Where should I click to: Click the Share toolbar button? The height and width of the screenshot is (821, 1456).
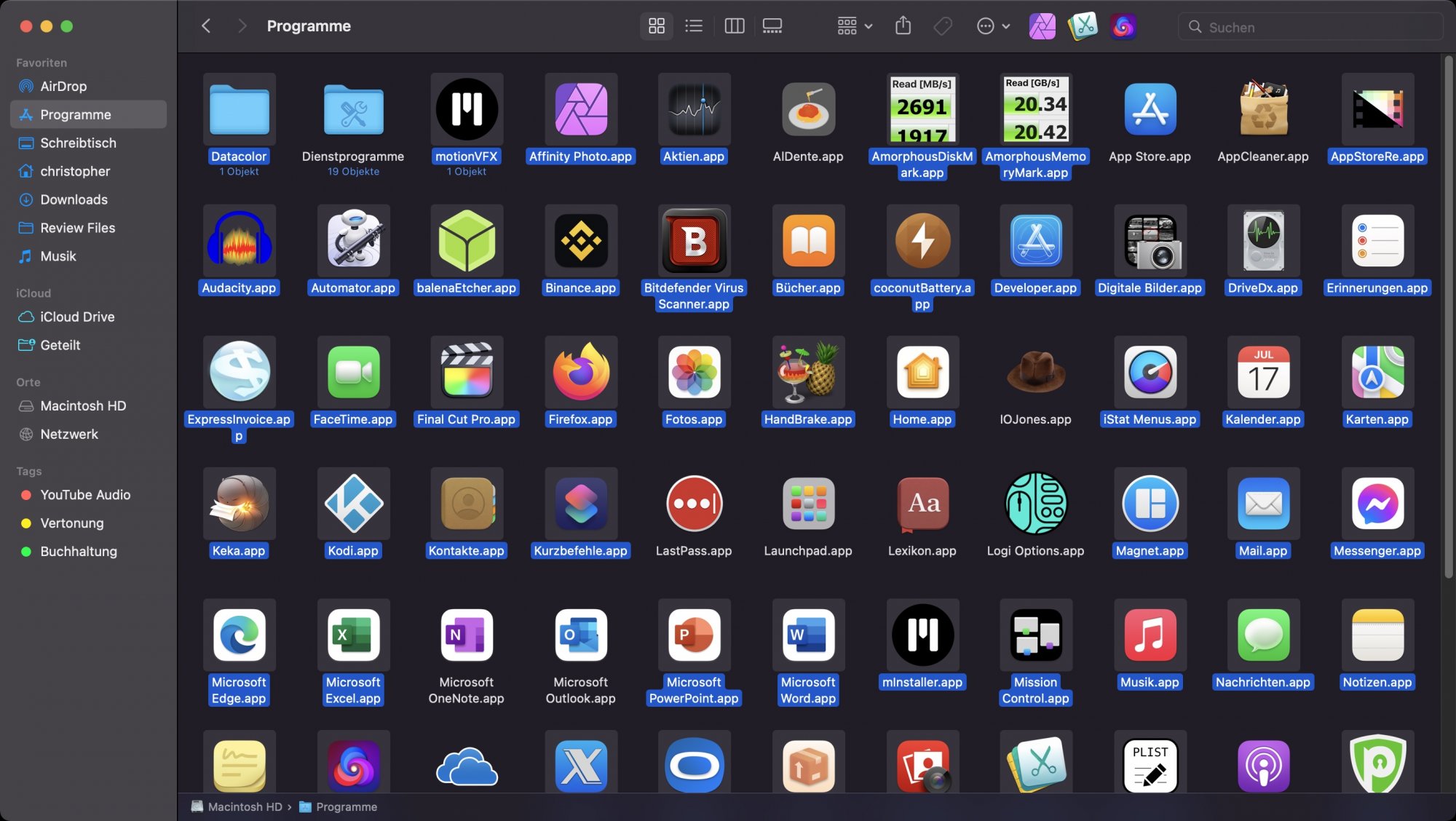point(903,27)
